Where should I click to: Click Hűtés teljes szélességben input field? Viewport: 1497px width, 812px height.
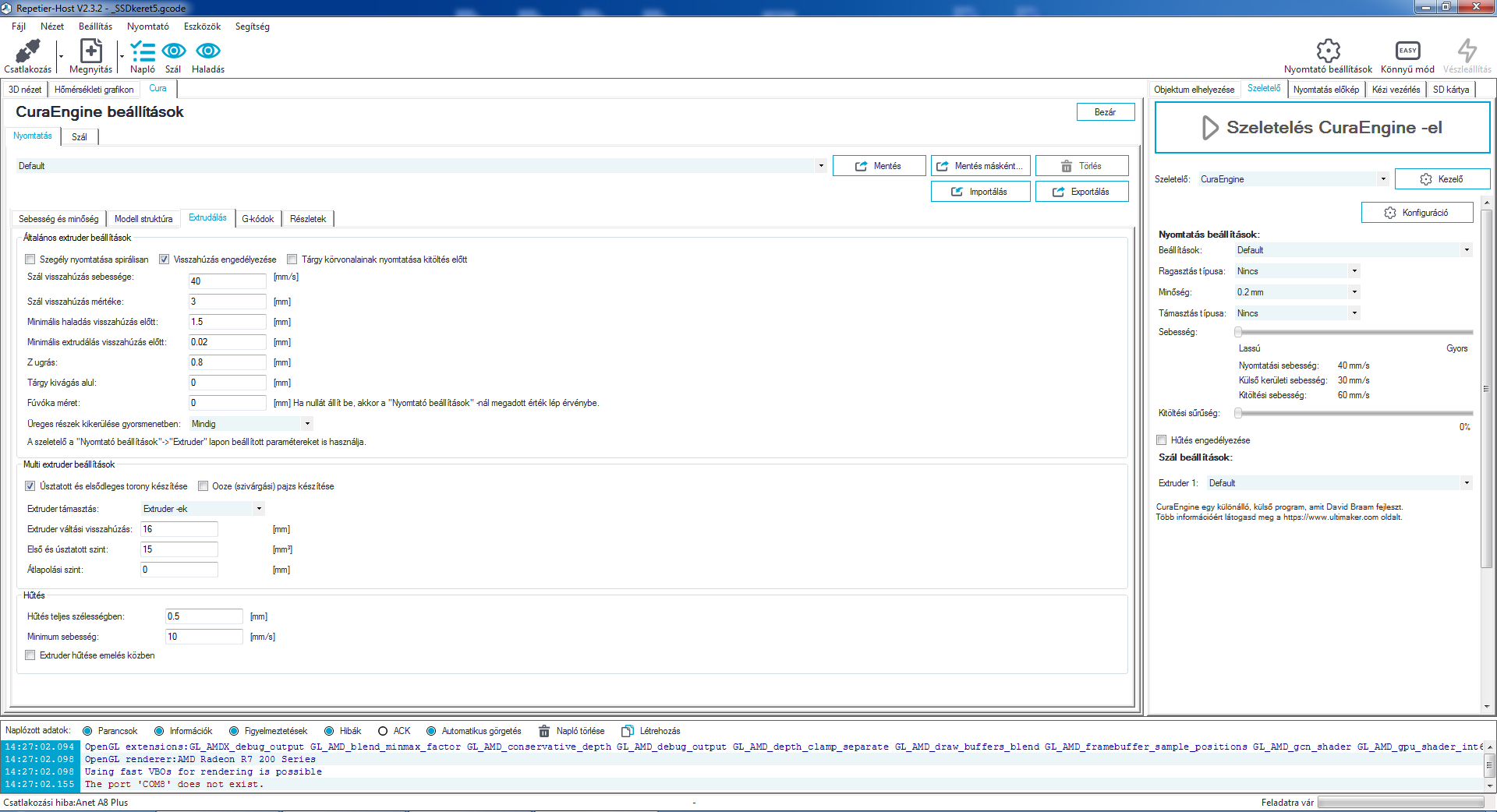coord(204,616)
